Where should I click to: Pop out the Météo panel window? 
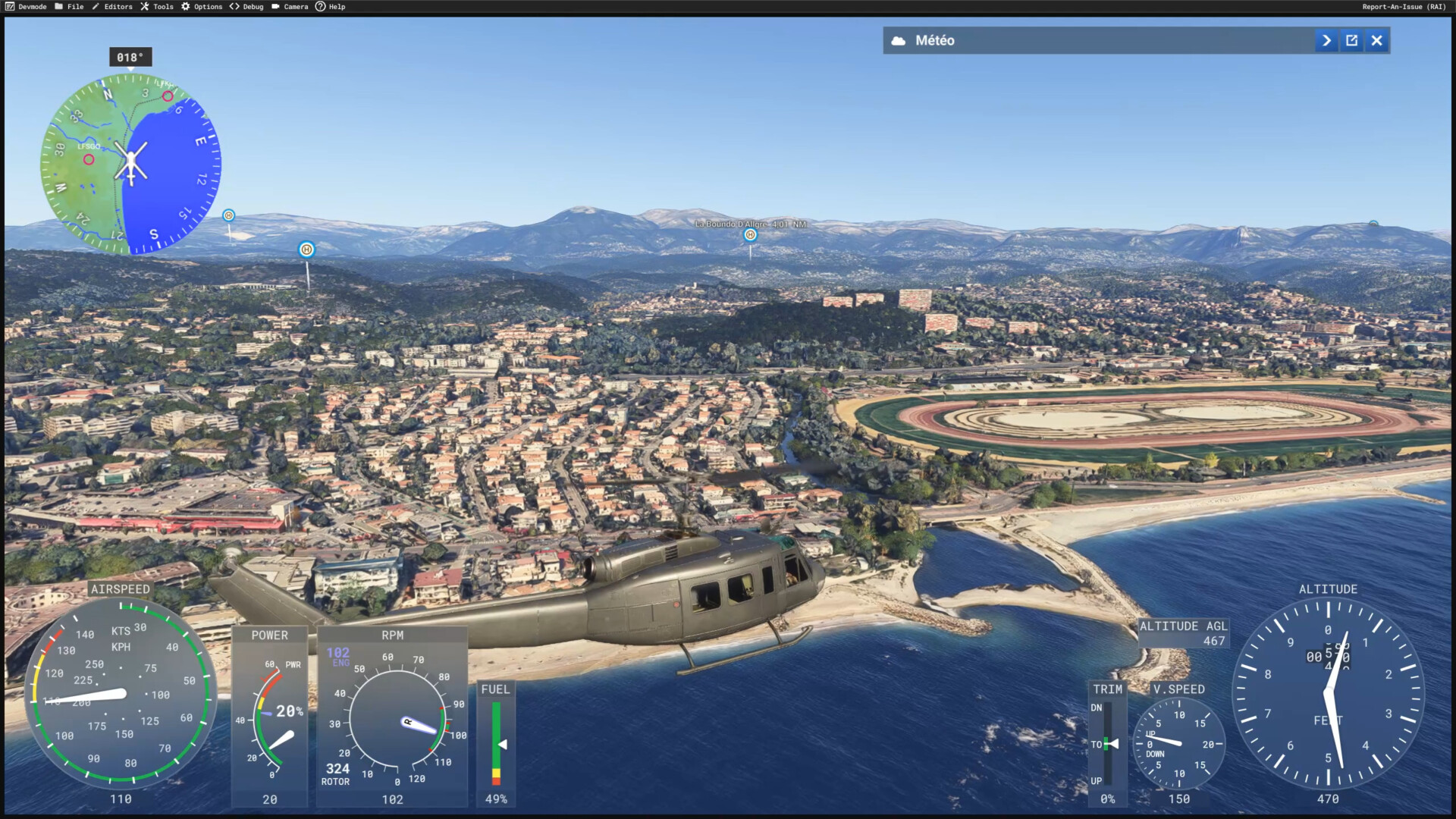tap(1351, 41)
